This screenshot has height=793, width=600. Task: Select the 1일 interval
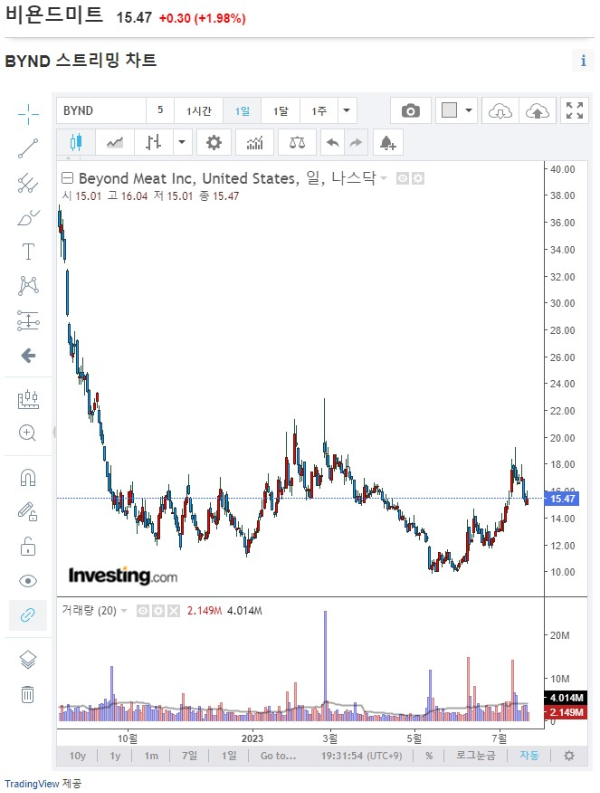[242, 111]
